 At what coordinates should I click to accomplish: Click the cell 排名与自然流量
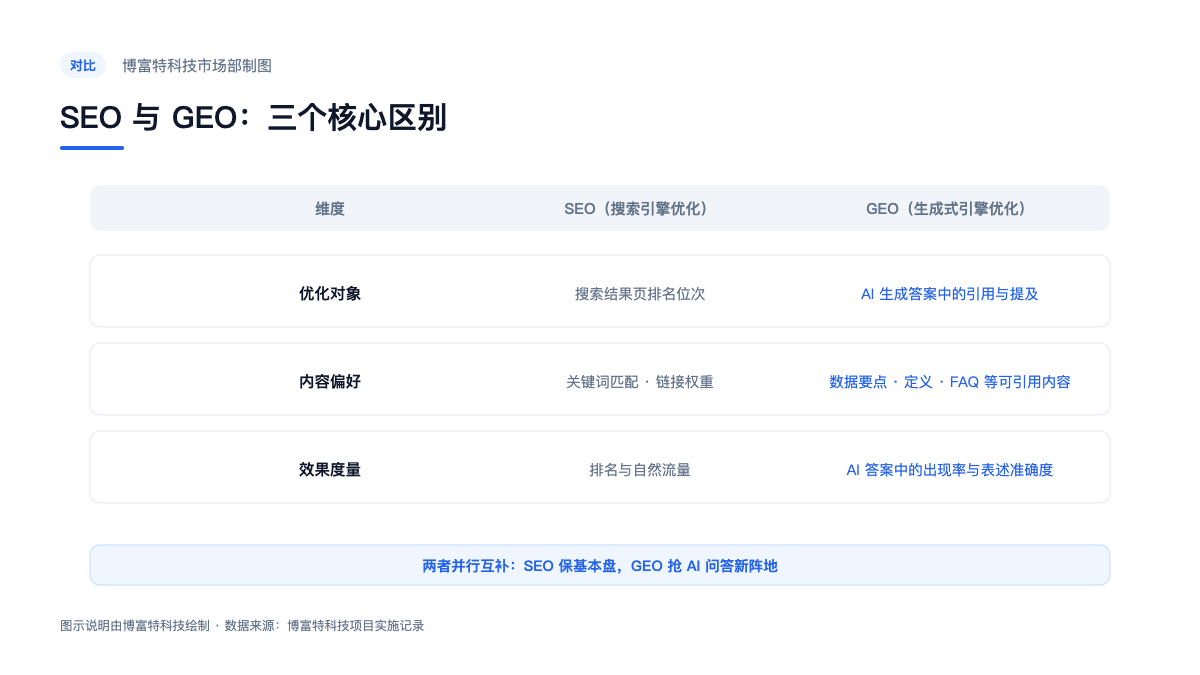click(640, 470)
